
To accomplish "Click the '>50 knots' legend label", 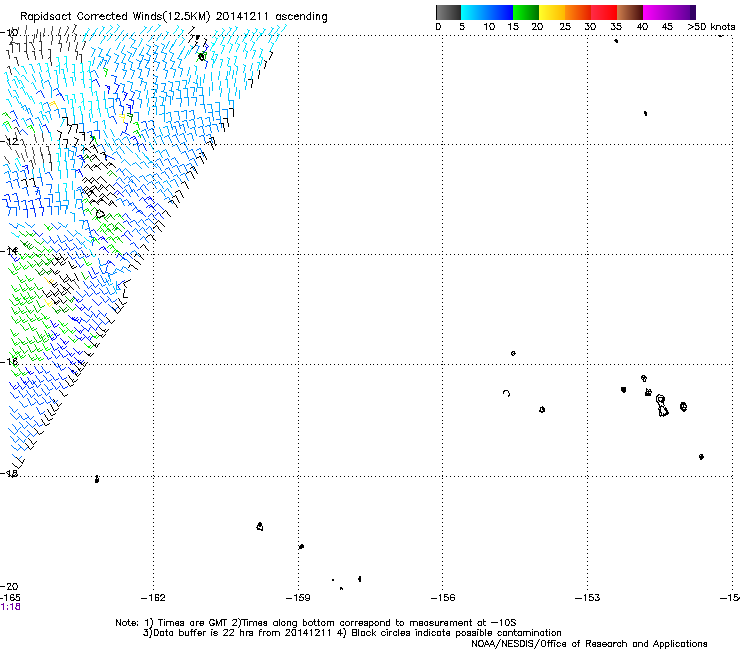I will [711, 27].
